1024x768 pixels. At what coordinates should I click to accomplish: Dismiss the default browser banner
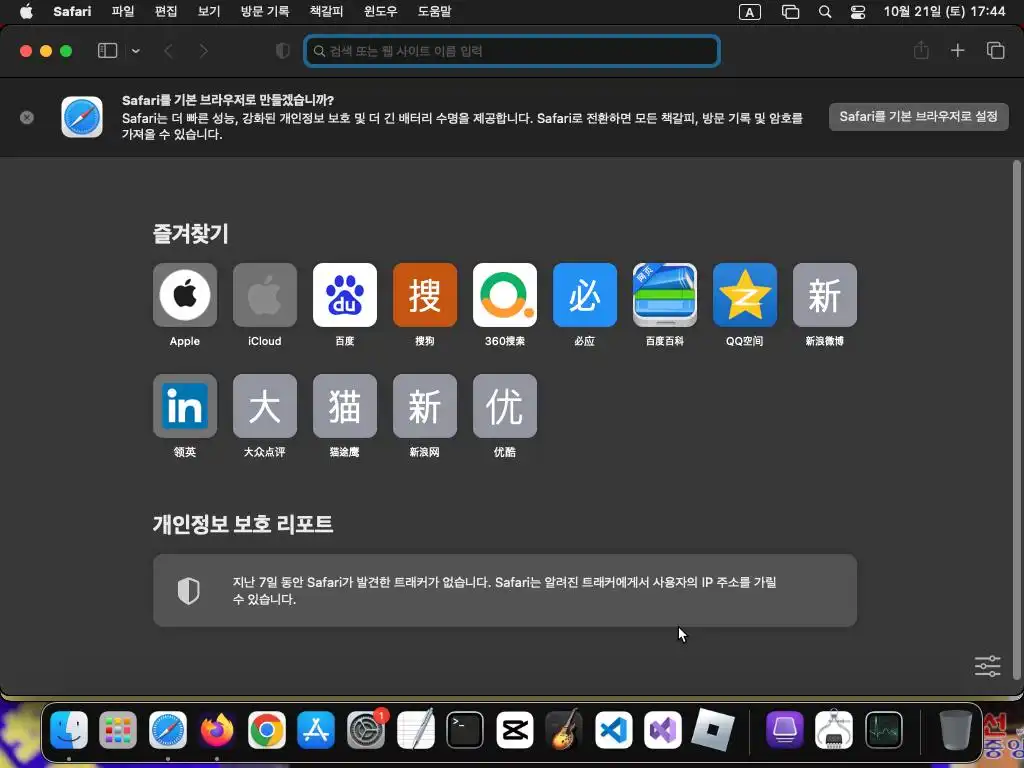pos(27,118)
